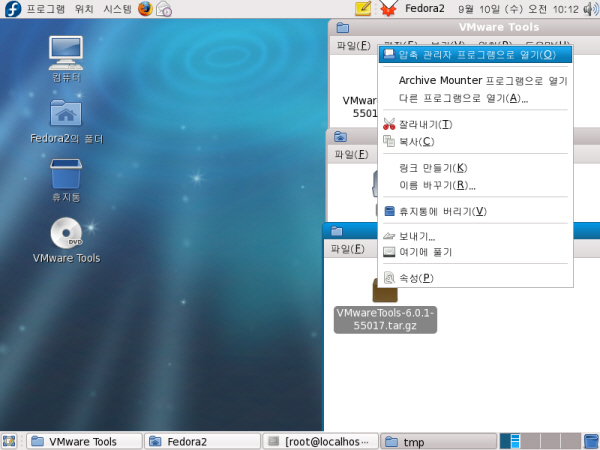Screen dimensions: 600x450
Task: Open the 위치 panel menu
Action: (x=84, y=9)
